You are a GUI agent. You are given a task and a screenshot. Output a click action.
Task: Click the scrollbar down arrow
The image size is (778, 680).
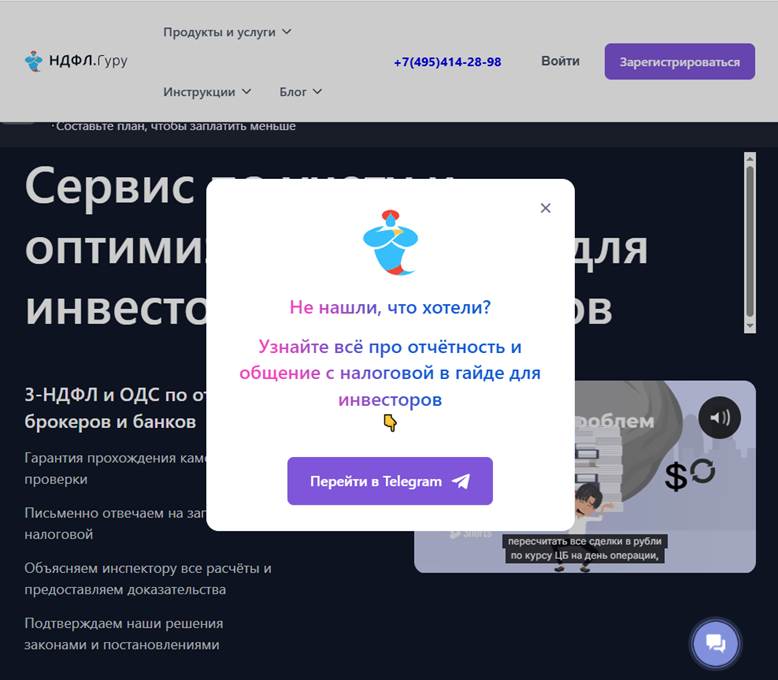point(750,326)
